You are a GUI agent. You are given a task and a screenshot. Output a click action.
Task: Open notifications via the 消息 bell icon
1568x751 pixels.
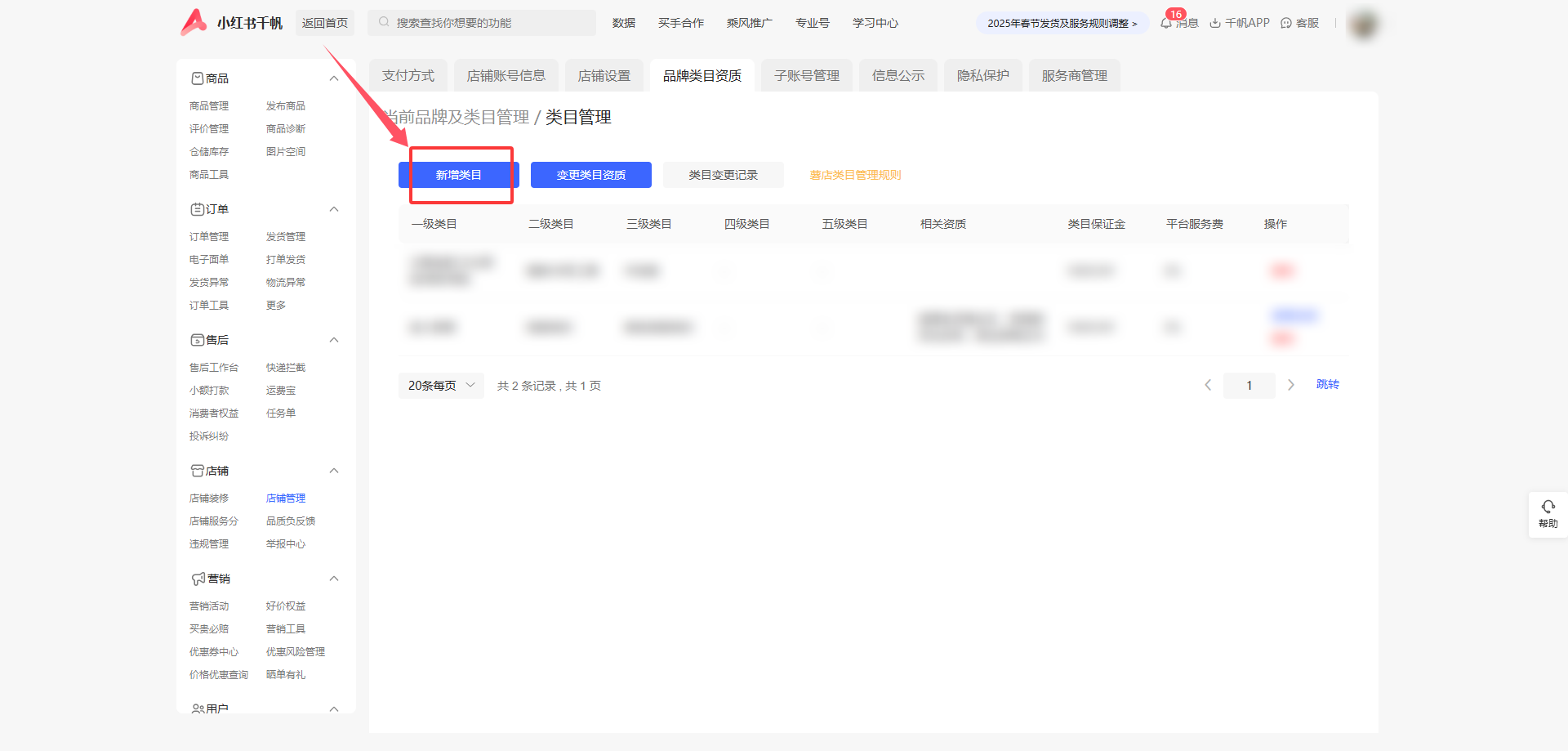1166,23
